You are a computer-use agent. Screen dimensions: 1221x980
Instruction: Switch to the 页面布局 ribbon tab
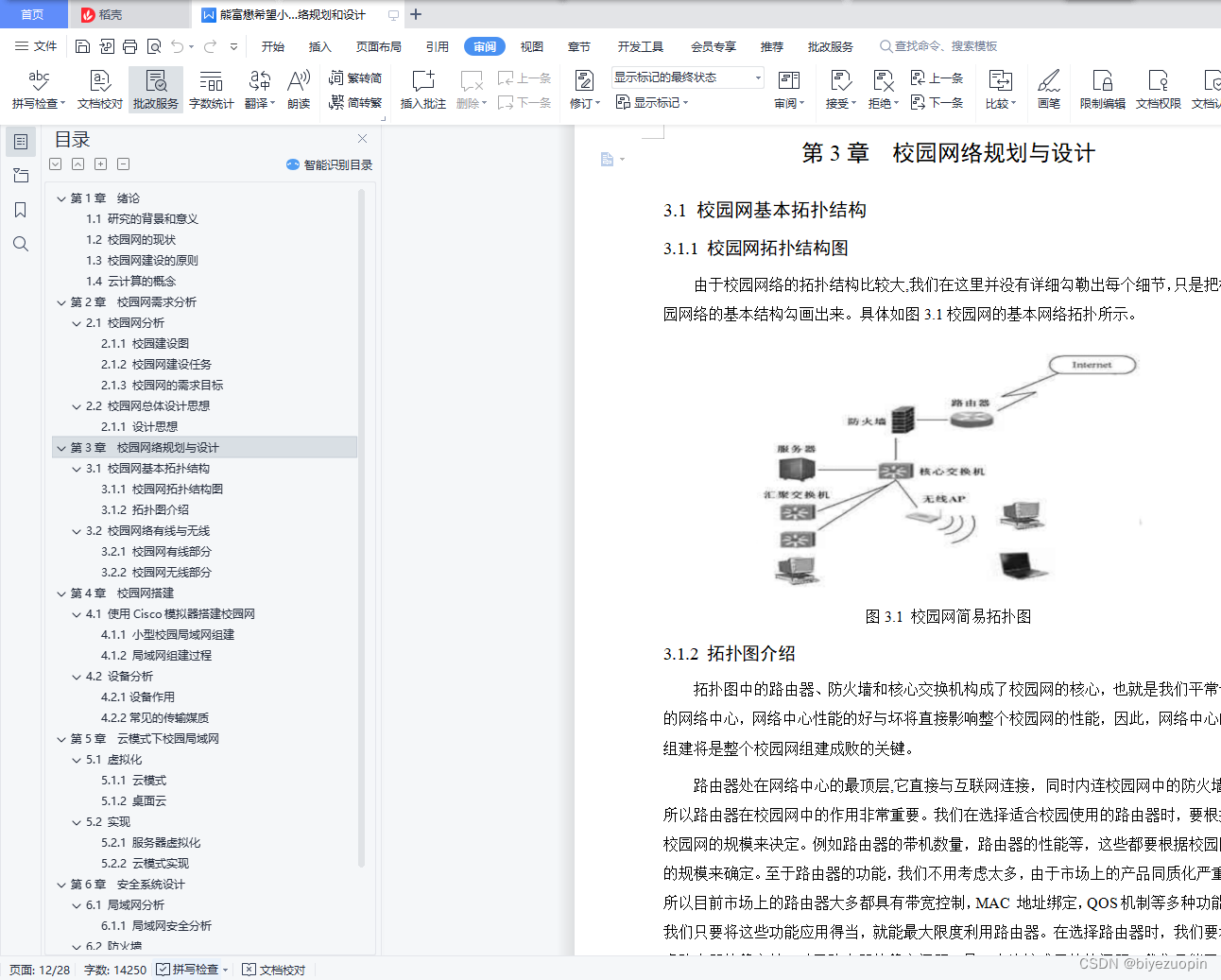tap(378, 46)
